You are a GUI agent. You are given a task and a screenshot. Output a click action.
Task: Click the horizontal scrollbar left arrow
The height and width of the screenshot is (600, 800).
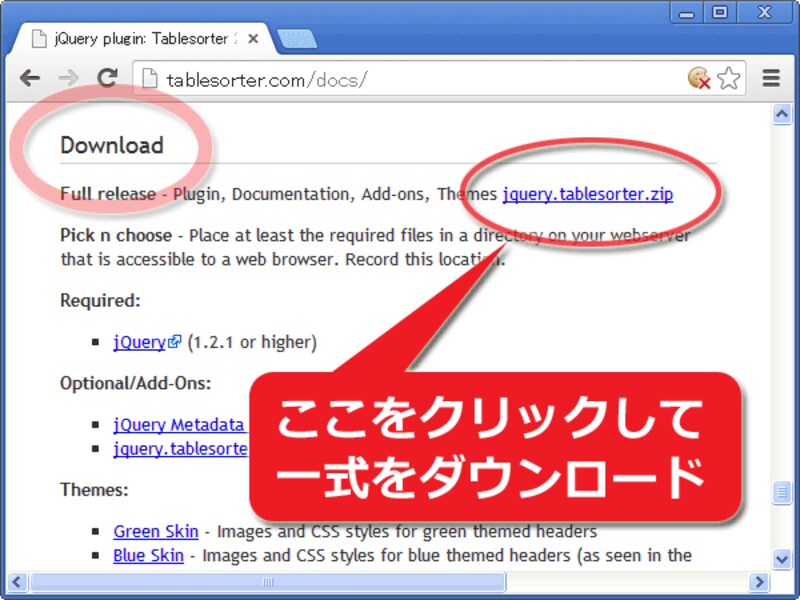point(17,582)
